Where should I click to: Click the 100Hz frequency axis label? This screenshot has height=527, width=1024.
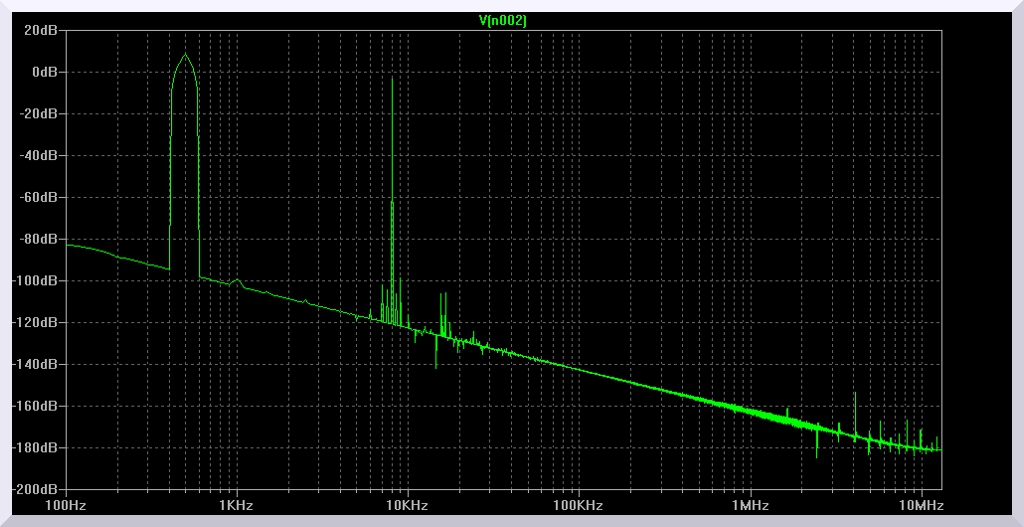(66, 506)
